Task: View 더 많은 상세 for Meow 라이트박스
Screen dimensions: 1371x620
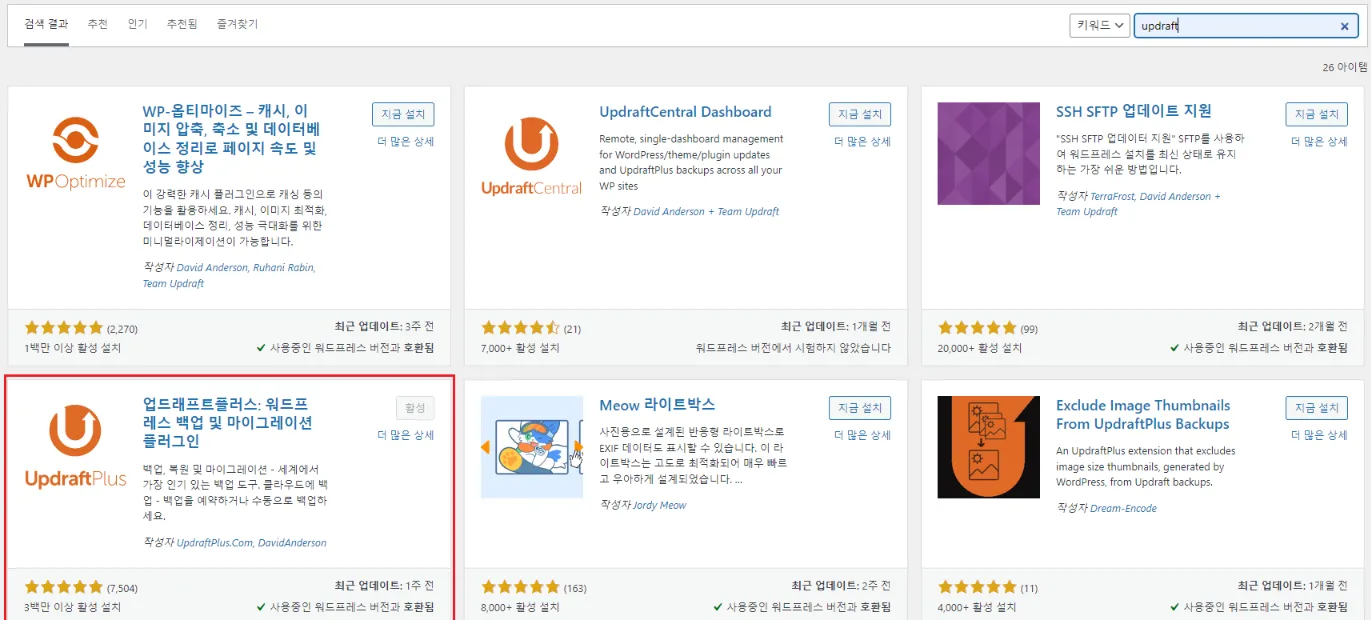Action: click(863, 436)
